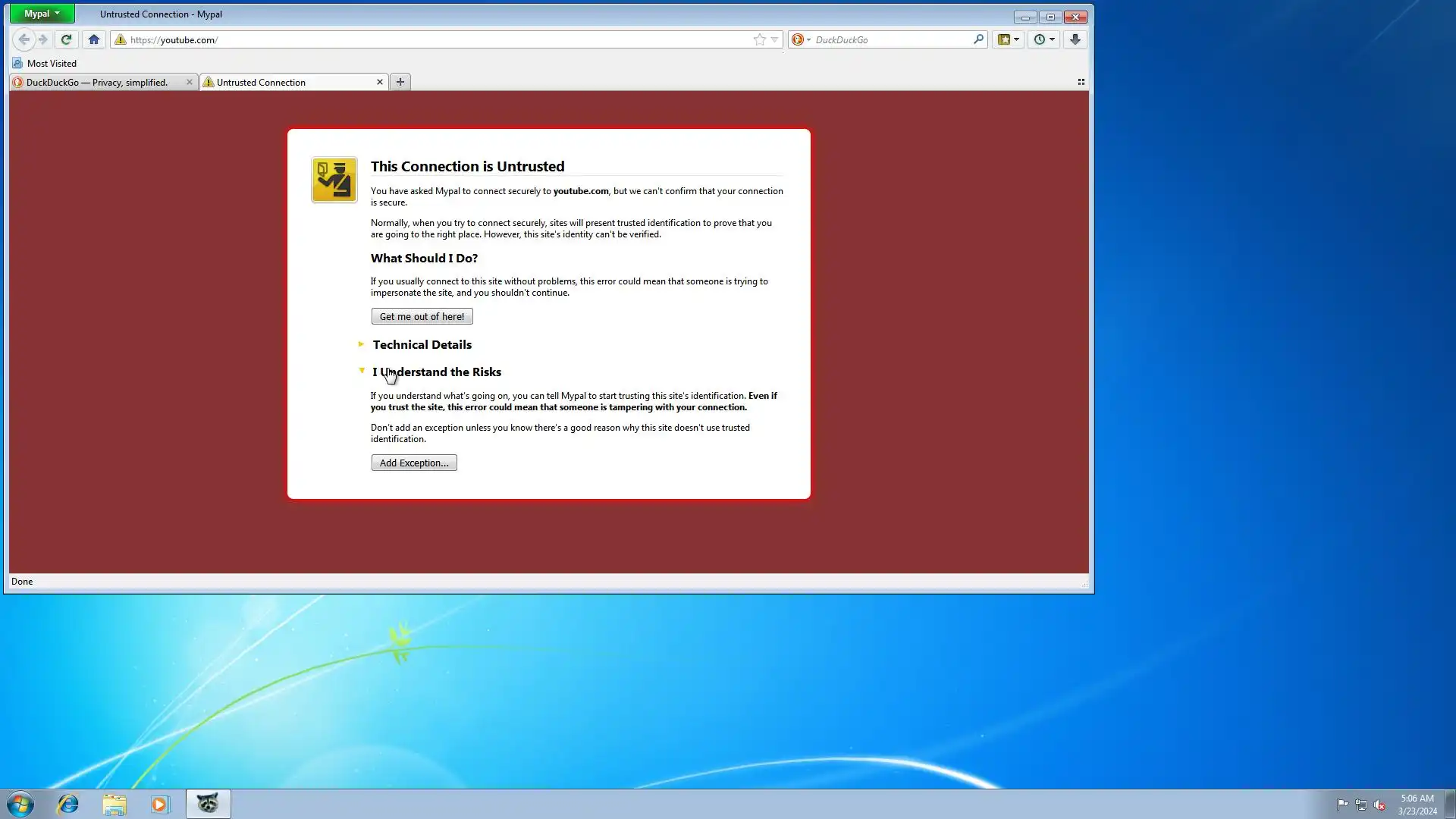Collapse I Understand the Risks section
1456x819 pixels.
(x=436, y=372)
